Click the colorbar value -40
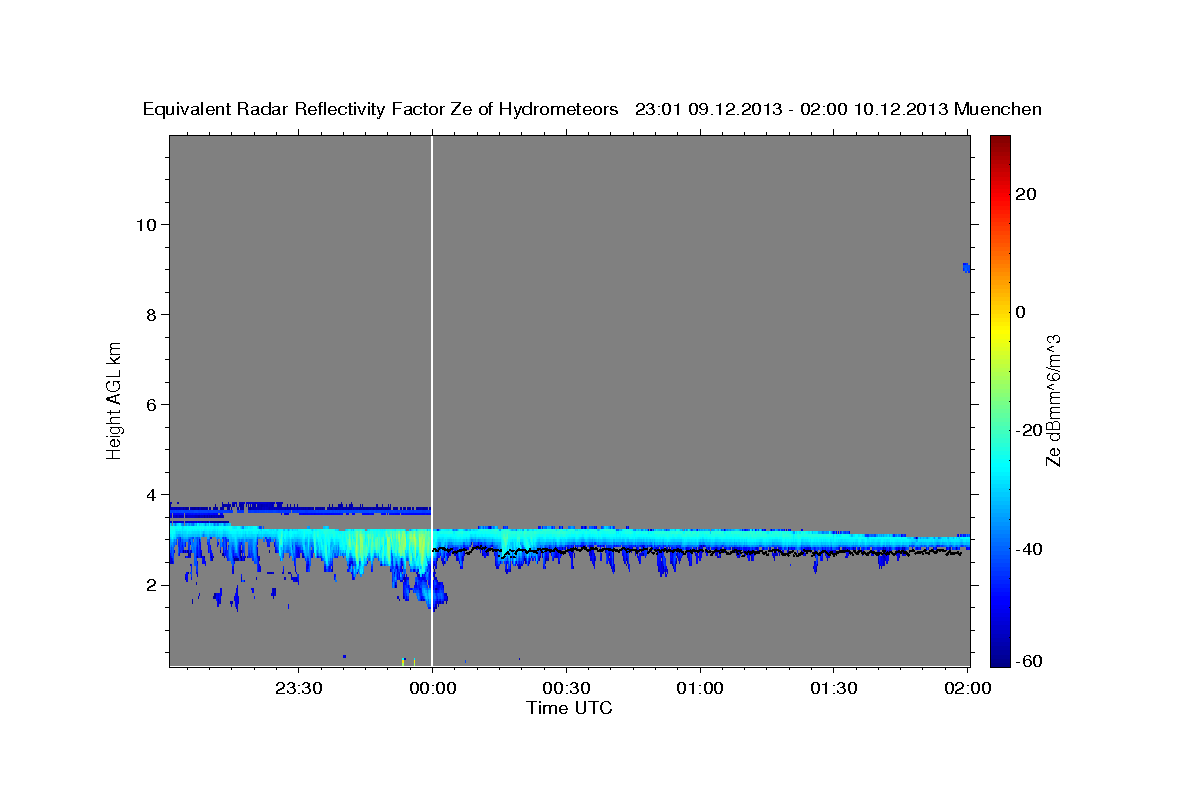 point(1028,548)
